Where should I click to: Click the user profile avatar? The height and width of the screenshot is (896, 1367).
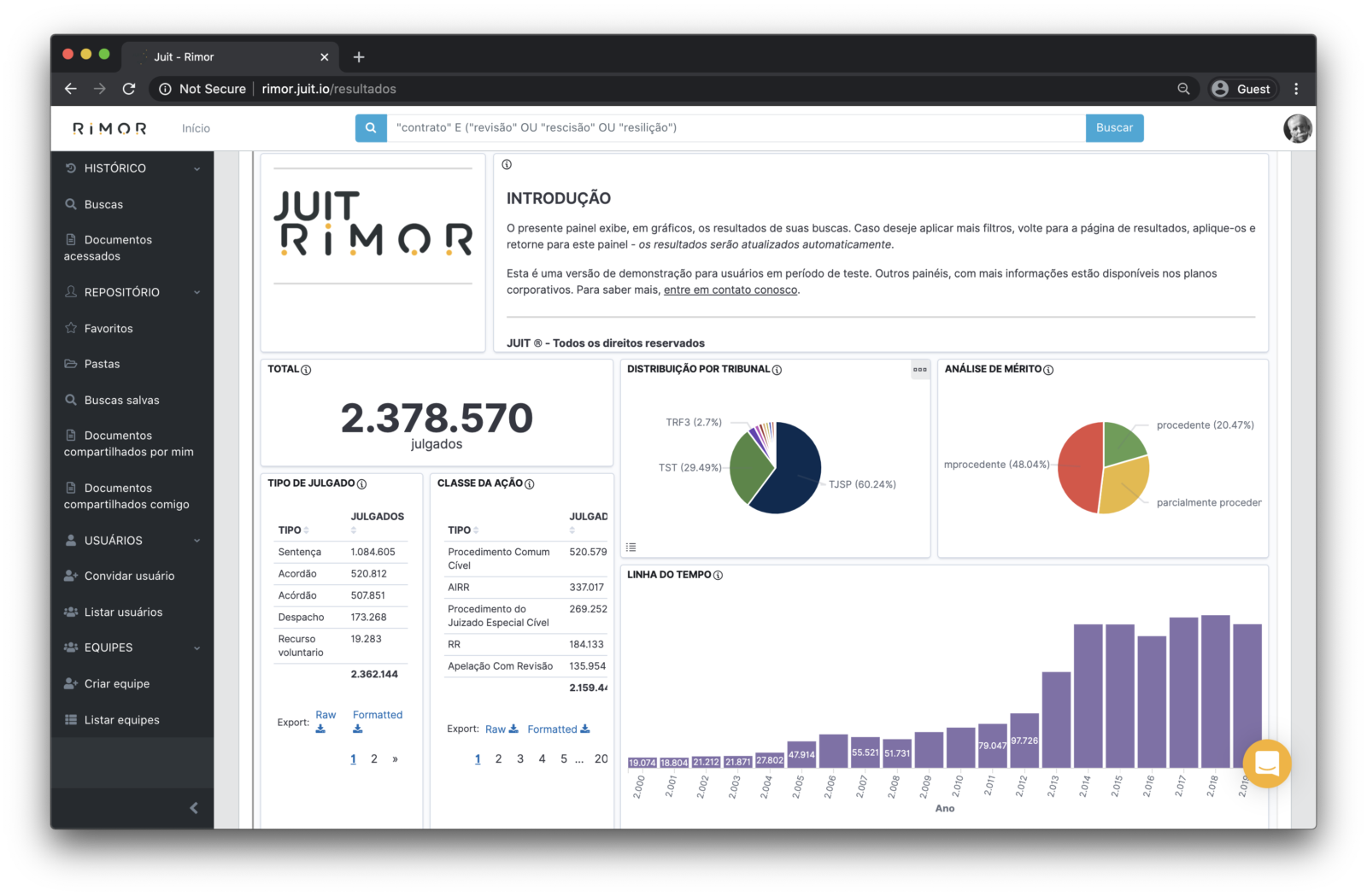(x=1297, y=128)
